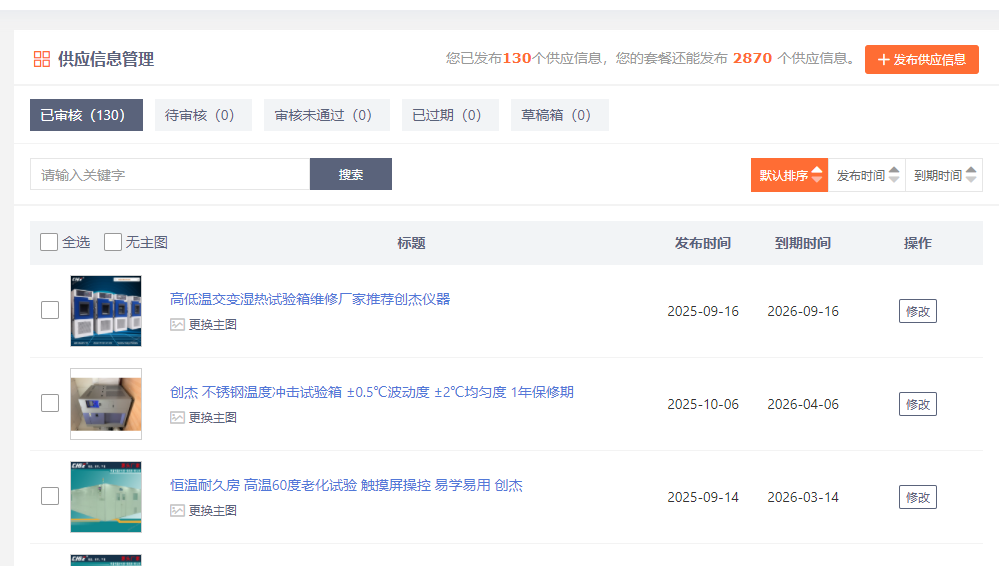Viewport: 999px width, 566px height.
Task: Check the 恒温耐久房 listing row
Action: point(50,496)
